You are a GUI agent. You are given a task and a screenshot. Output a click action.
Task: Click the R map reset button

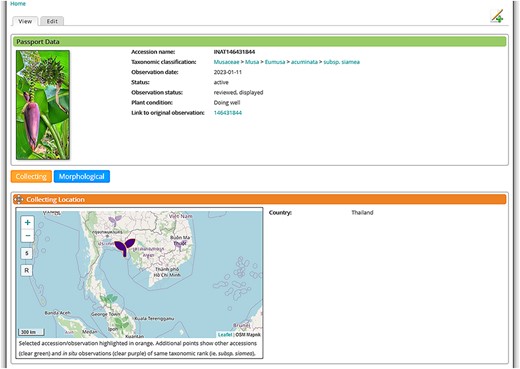tap(27, 270)
